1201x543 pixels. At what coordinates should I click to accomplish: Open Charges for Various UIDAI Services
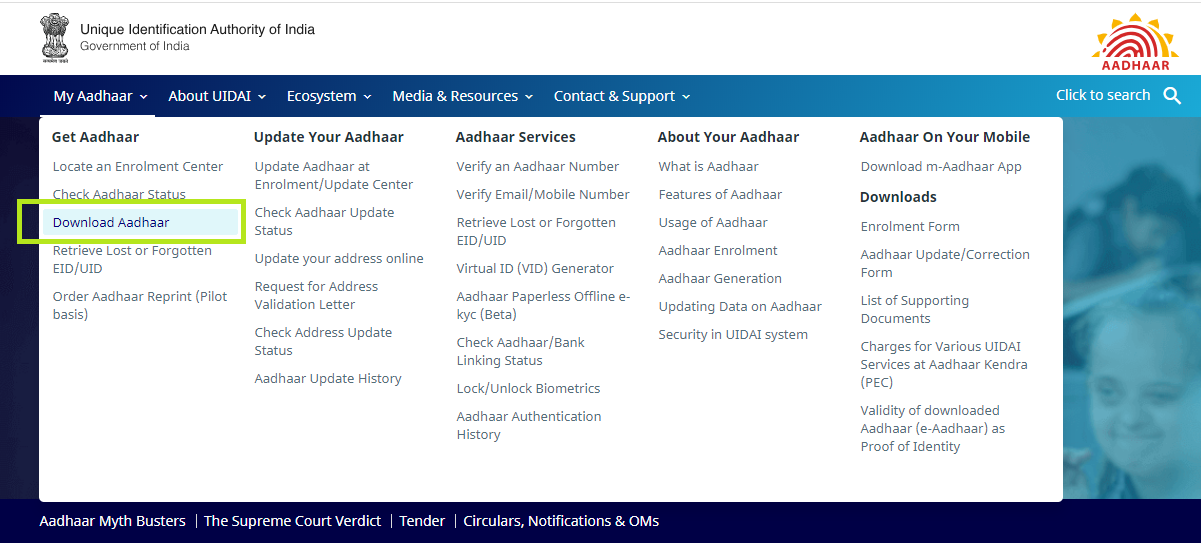[x=944, y=365]
